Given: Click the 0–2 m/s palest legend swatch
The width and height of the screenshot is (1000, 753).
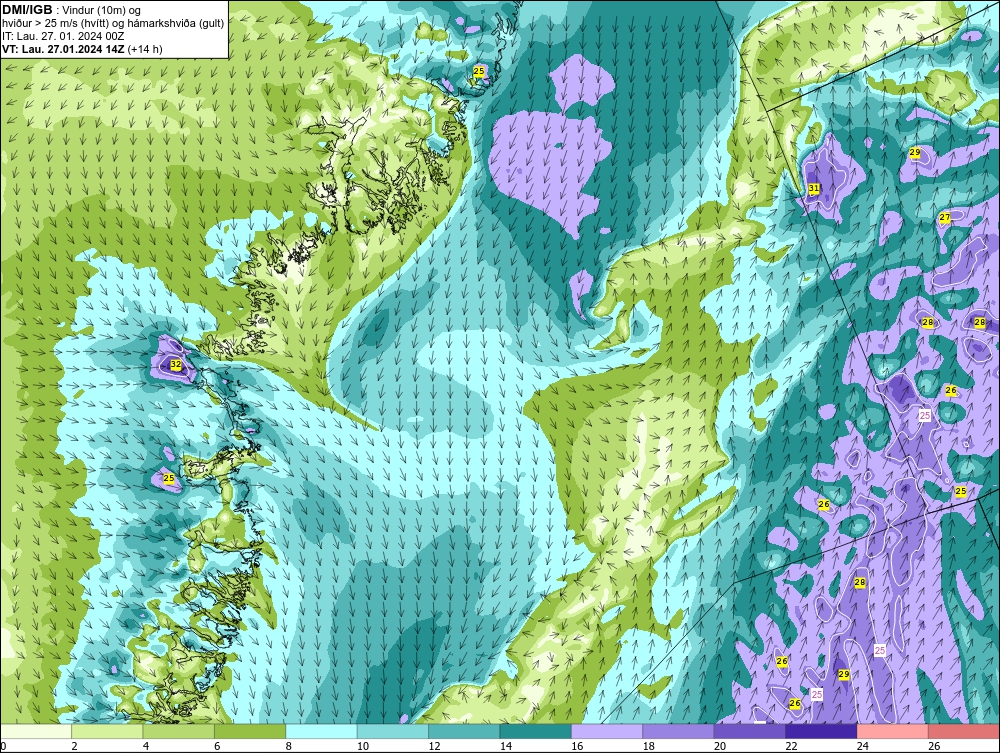Looking at the screenshot, I should click(x=36, y=731).
